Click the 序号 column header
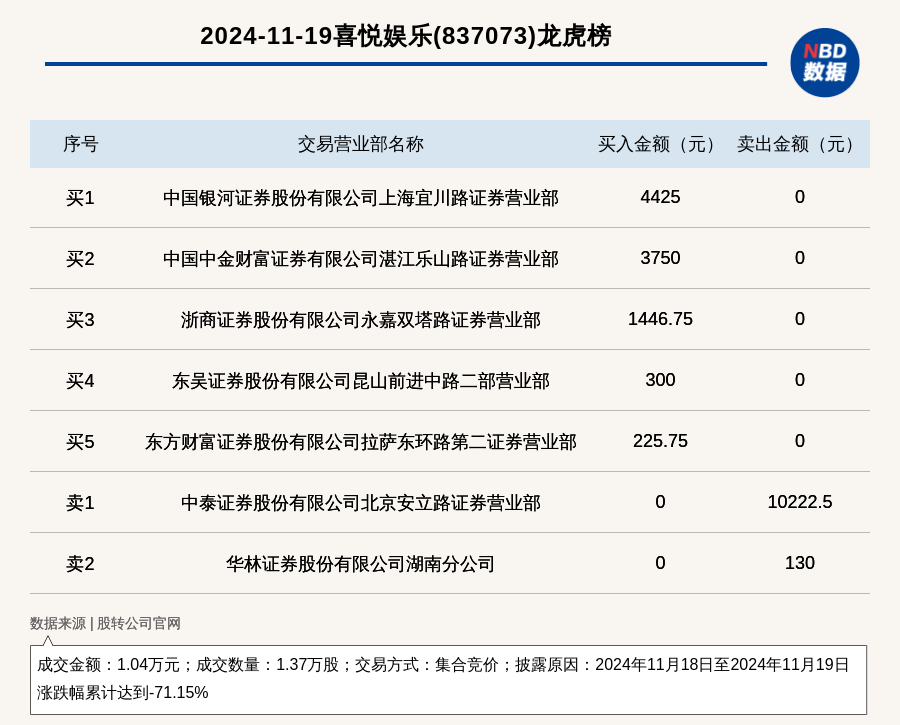The width and height of the screenshot is (900, 725). click(x=80, y=144)
